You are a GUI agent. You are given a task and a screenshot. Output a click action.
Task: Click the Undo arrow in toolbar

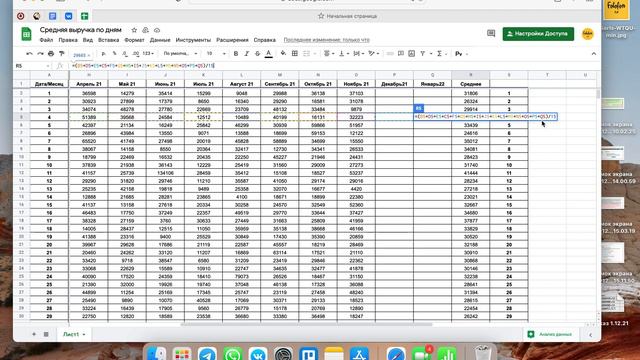click(x=29, y=53)
